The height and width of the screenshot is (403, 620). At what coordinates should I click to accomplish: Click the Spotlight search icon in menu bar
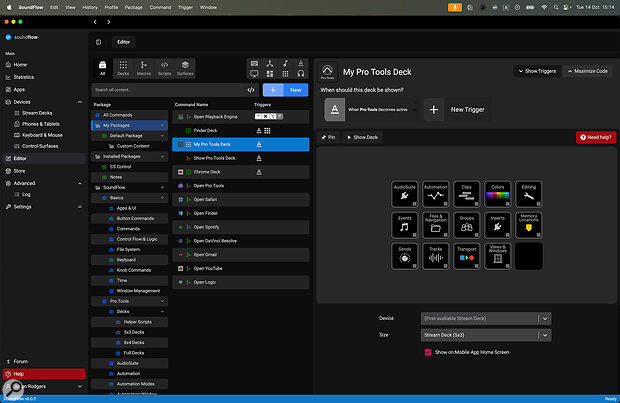[x=556, y=7]
